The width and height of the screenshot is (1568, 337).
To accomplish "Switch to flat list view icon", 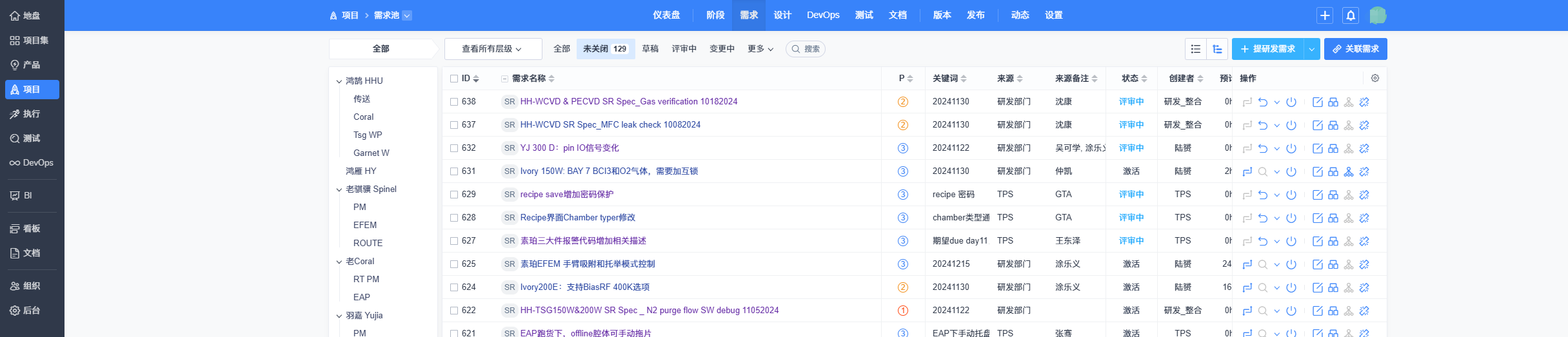I will (x=1196, y=49).
